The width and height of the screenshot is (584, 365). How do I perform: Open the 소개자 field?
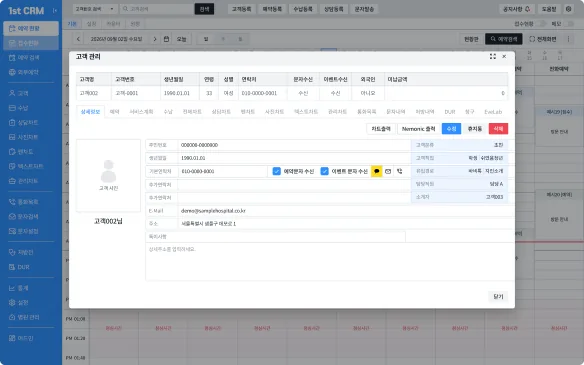pyautogui.click(x=459, y=197)
